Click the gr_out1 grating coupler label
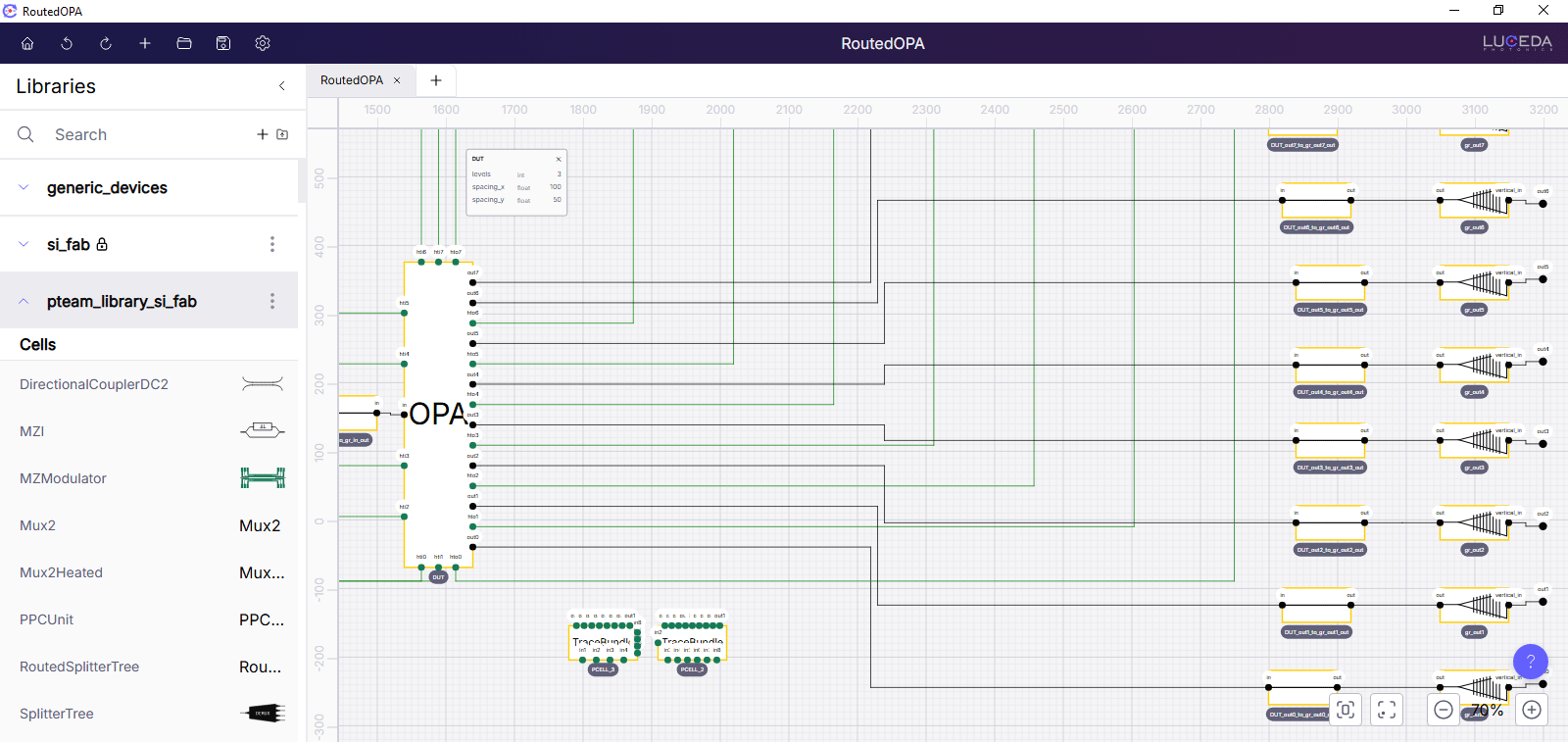The image size is (1568, 742). pyautogui.click(x=1474, y=632)
